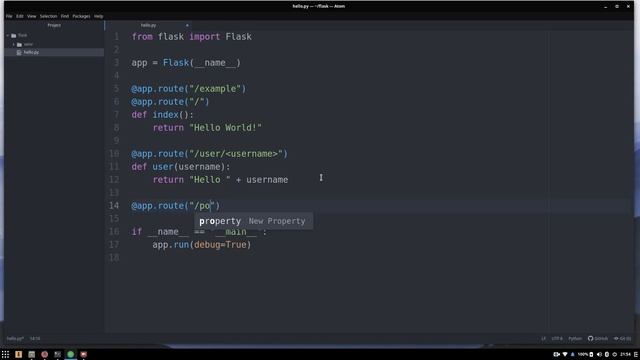Click the 'def user(username):' line

click(181, 167)
